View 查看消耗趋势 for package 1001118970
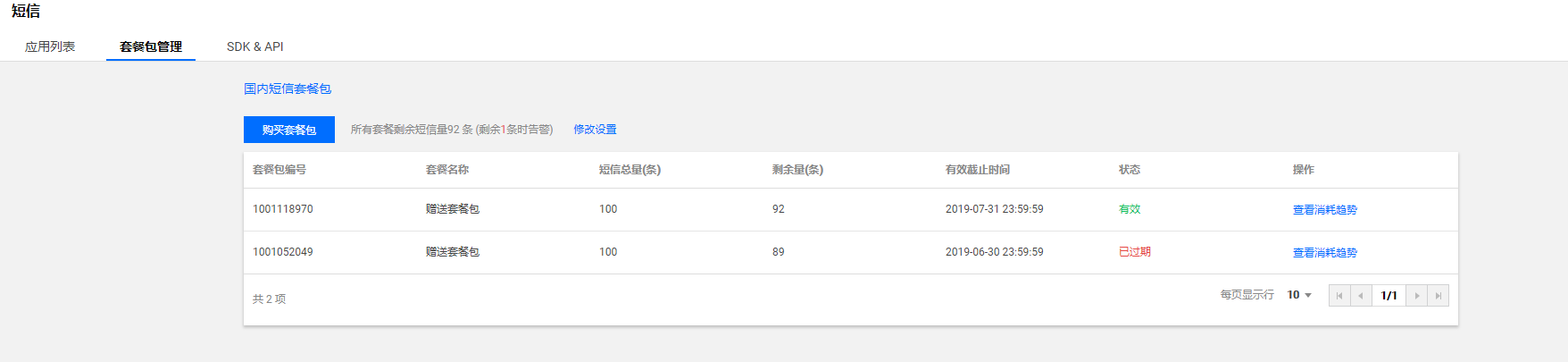The height and width of the screenshot is (362, 1568). (x=1325, y=210)
